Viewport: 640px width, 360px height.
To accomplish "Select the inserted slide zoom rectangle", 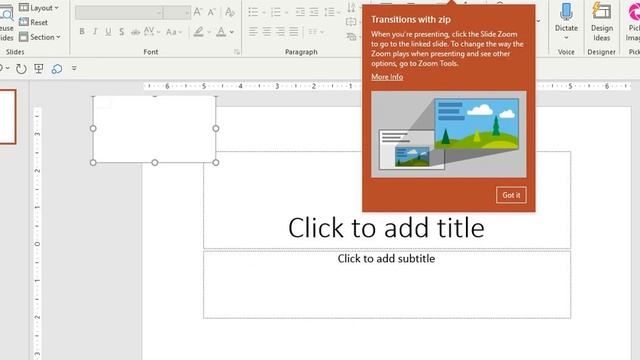I will click(x=154, y=129).
